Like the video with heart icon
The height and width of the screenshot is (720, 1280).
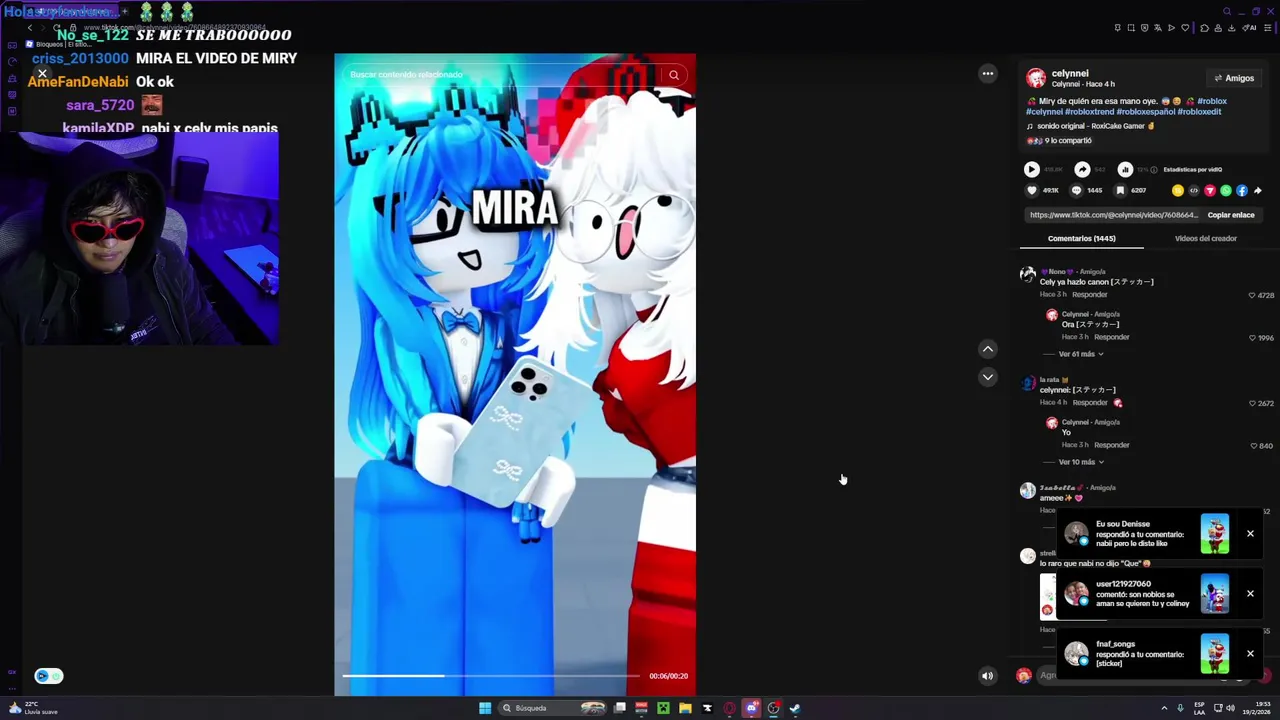point(1032,191)
